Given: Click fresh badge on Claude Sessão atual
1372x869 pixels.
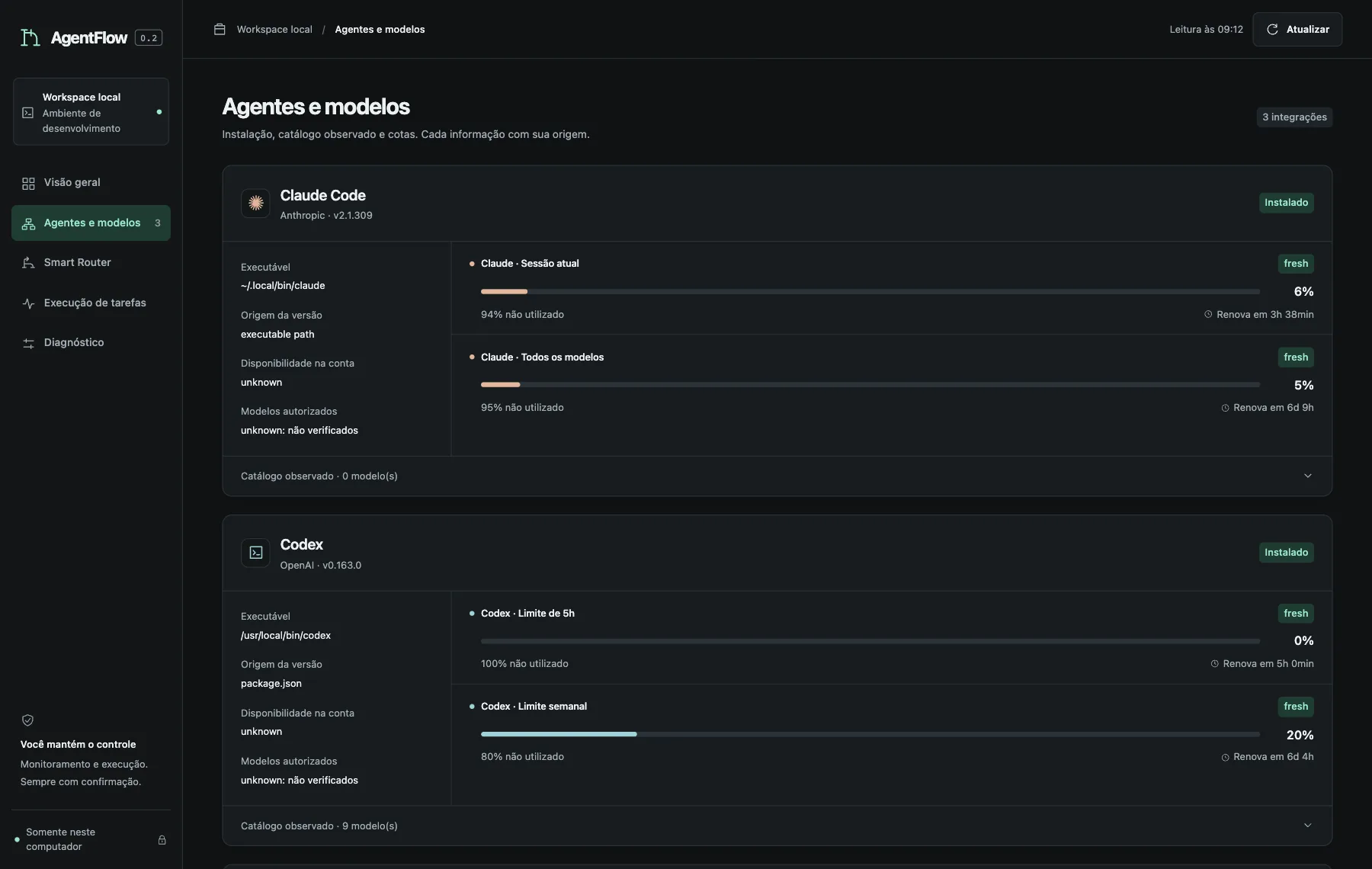Looking at the screenshot, I should click(x=1296, y=264).
